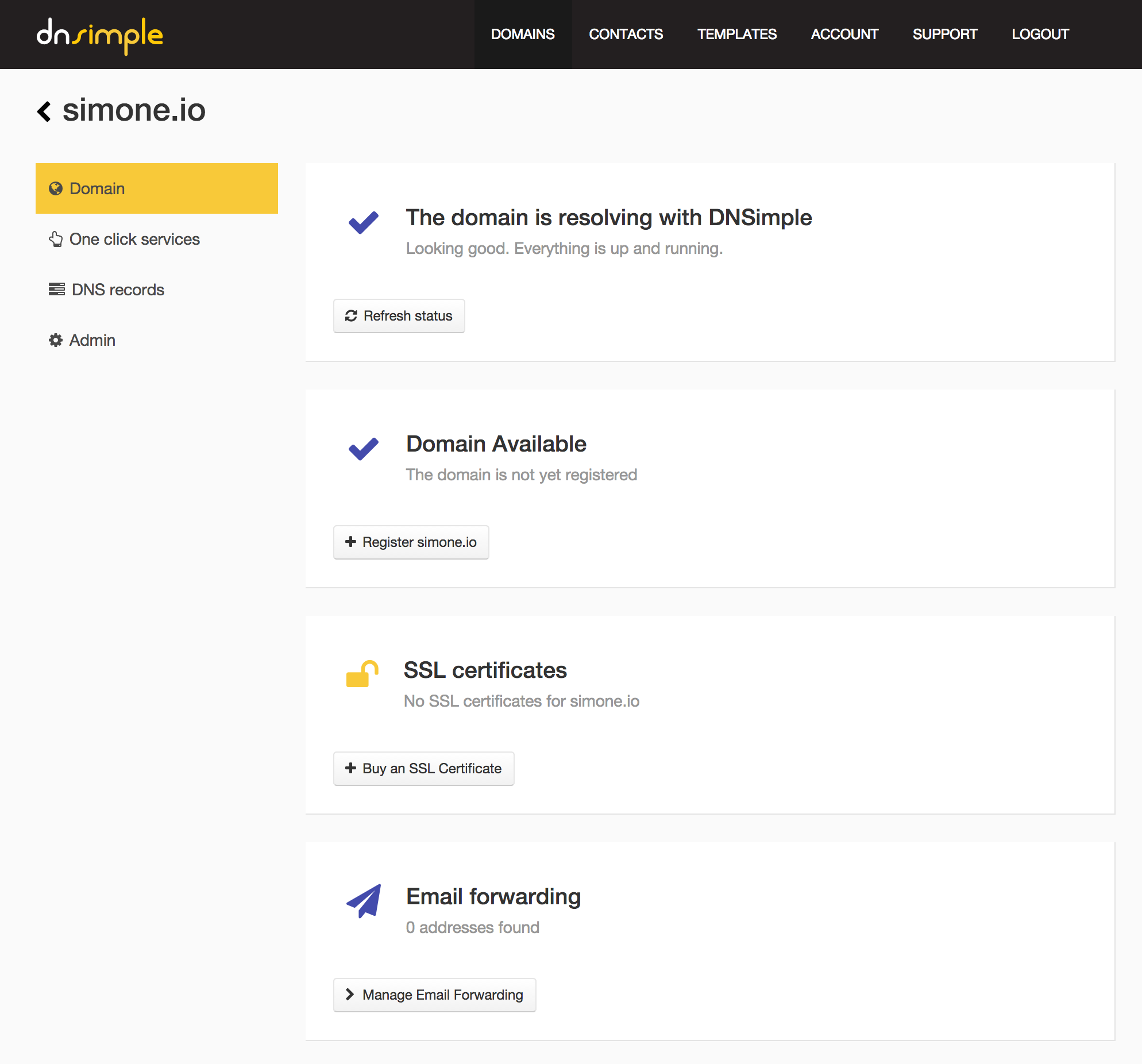The width and height of the screenshot is (1142, 1064).
Task: Open the Admin section
Action: (157, 340)
